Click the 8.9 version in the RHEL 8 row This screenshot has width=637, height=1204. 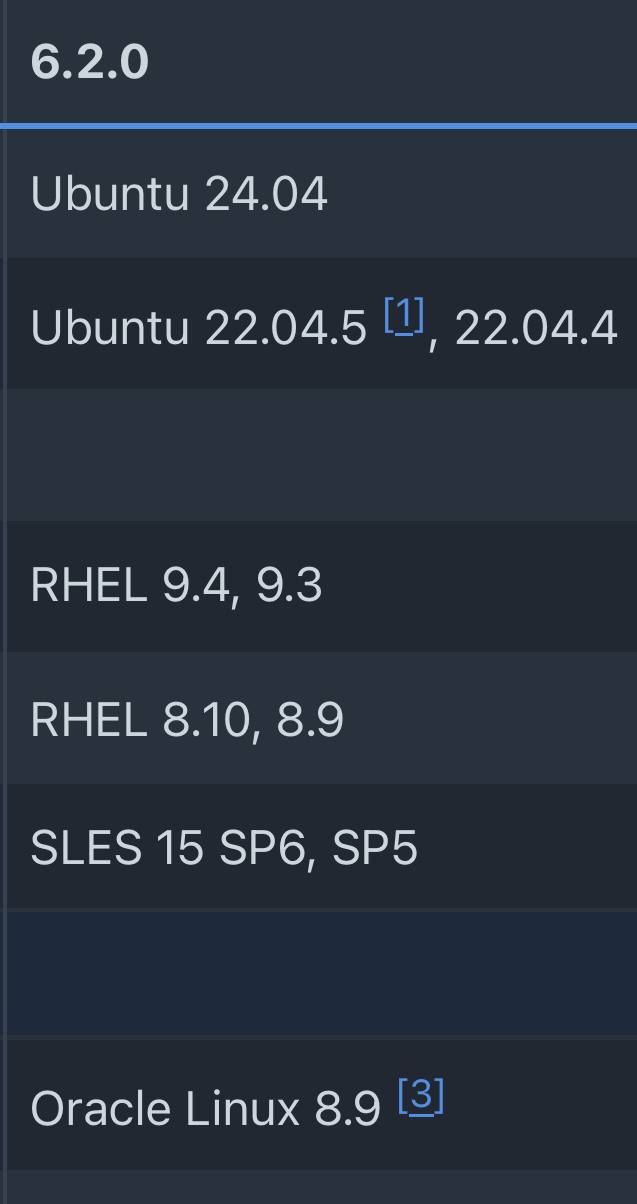point(311,720)
